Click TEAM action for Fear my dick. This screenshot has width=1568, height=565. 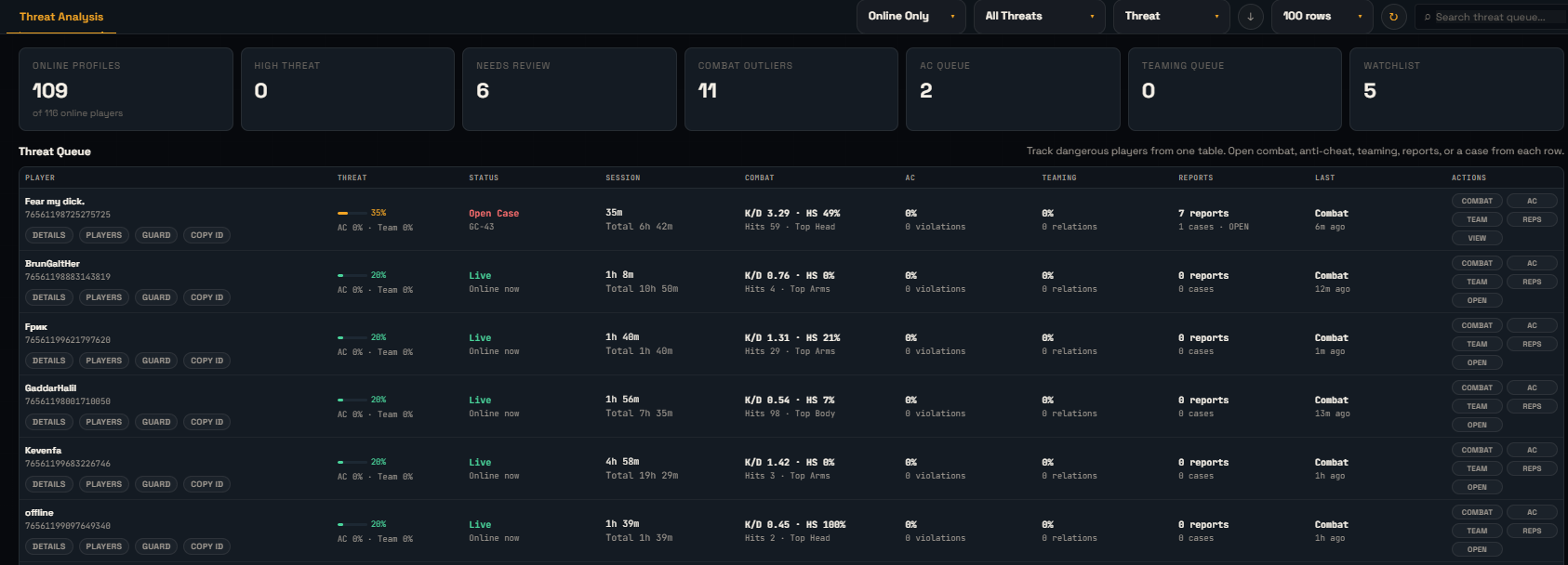pyautogui.click(x=1477, y=219)
